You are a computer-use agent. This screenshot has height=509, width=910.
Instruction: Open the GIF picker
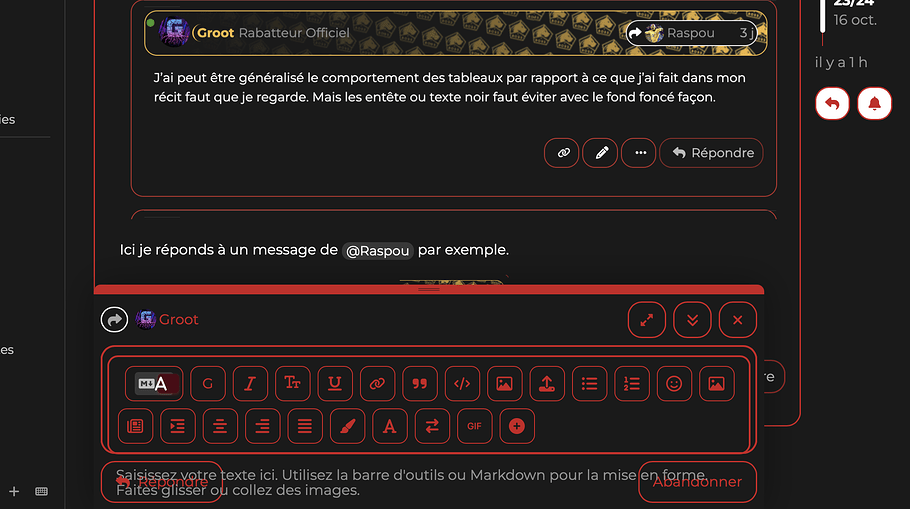(475, 427)
